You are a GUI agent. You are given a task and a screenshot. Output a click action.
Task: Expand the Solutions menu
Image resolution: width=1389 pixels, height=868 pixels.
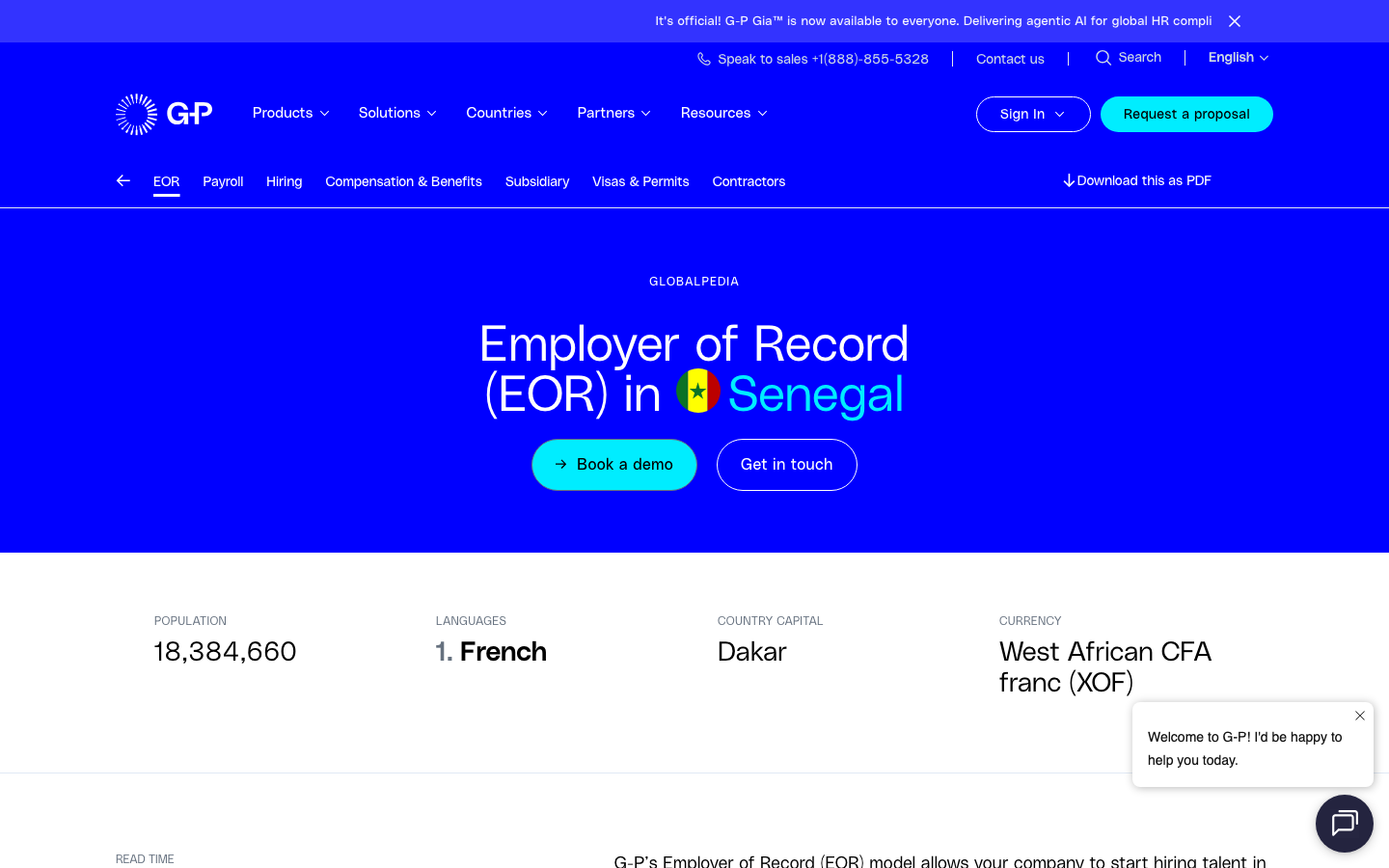click(x=397, y=113)
